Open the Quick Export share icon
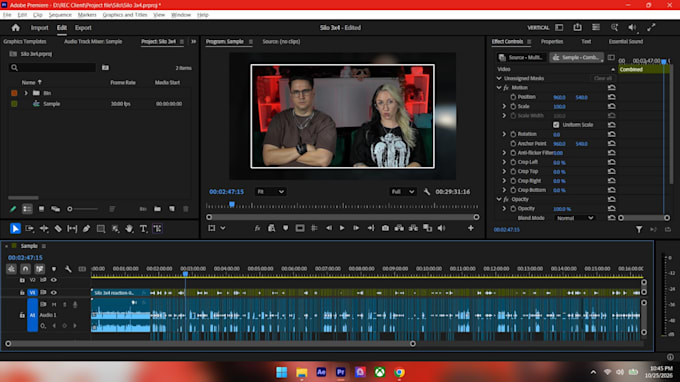680x382 pixels. click(577, 27)
